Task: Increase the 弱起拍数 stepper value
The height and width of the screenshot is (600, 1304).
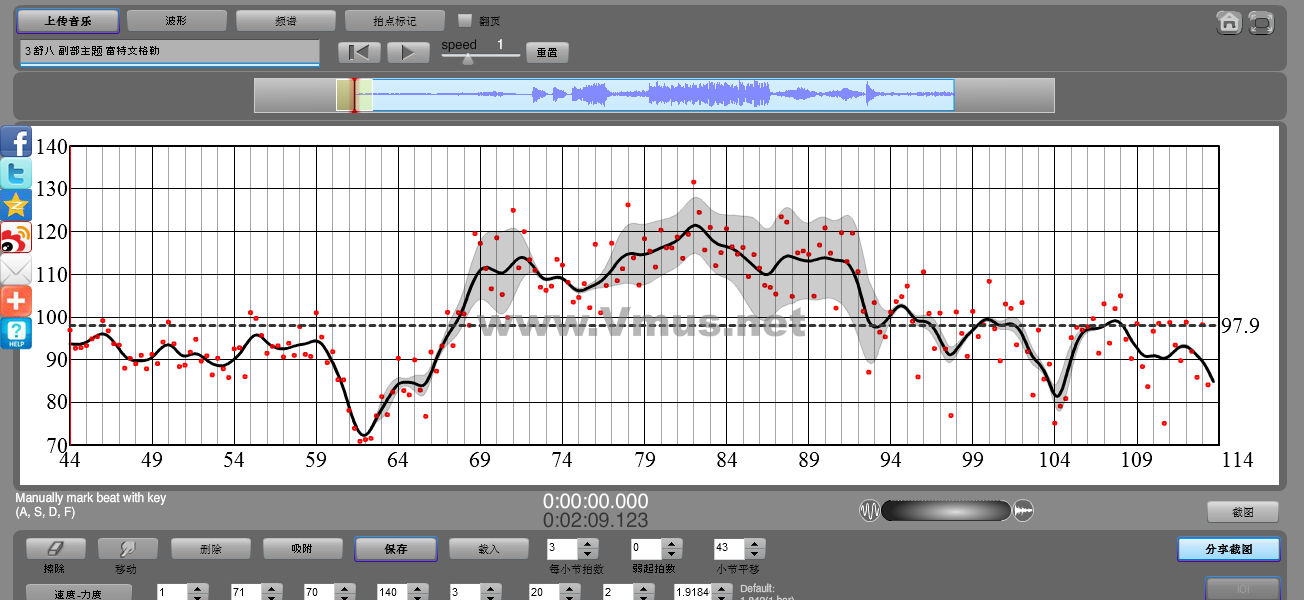Action: (672, 544)
